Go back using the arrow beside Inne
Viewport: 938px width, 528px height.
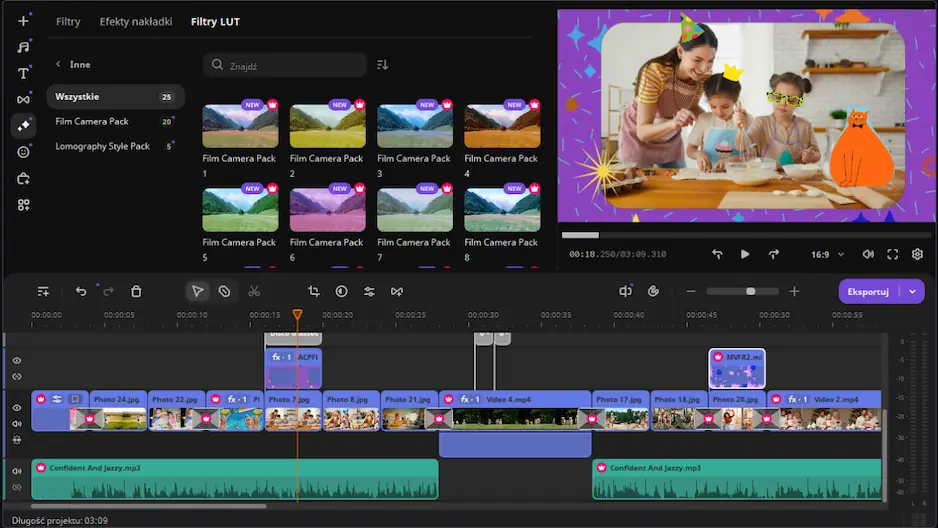click(58, 64)
